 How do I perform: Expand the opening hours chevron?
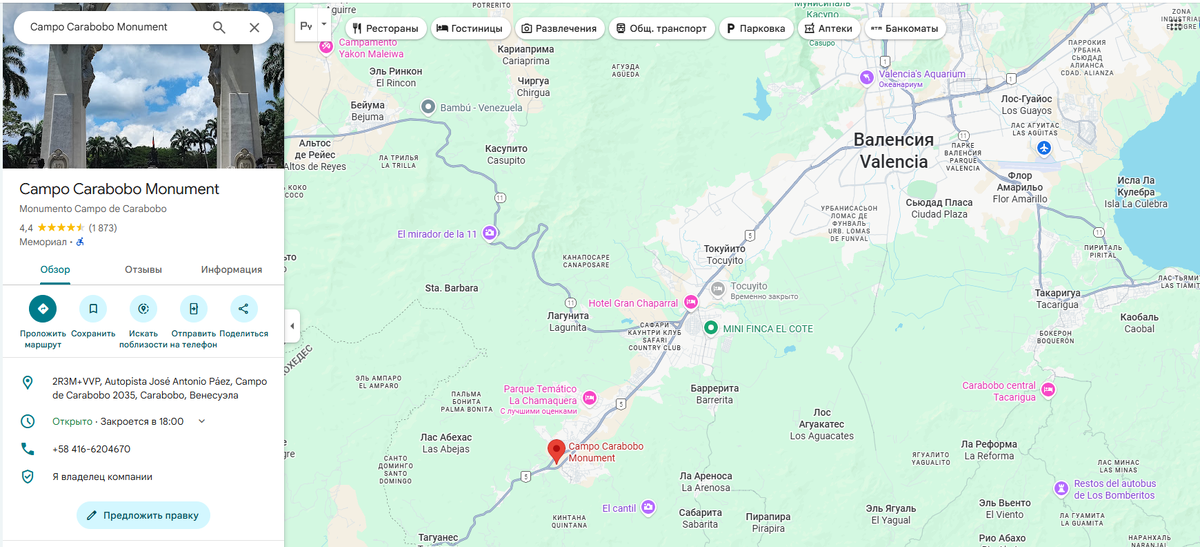(x=201, y=421)
